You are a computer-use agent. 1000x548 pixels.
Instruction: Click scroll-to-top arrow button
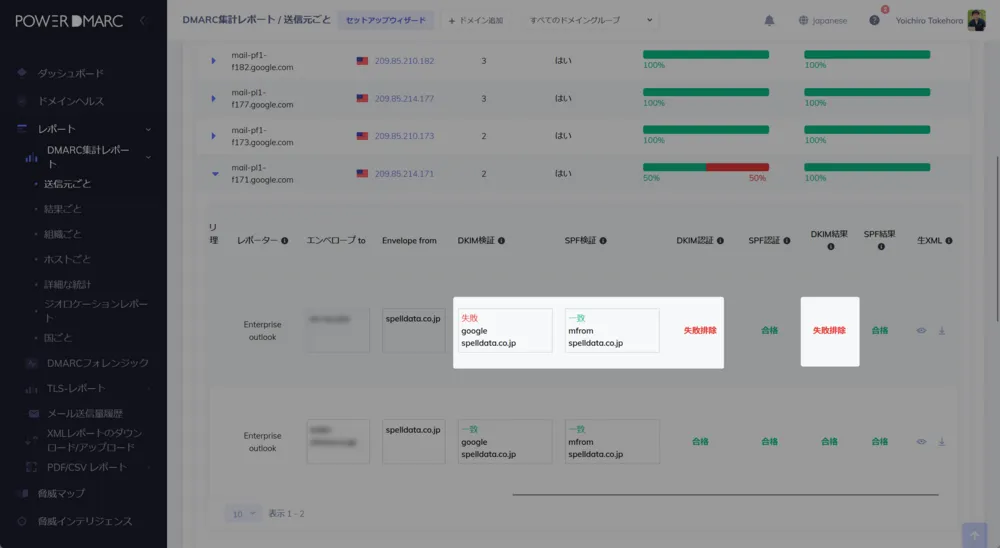[974, 535]
